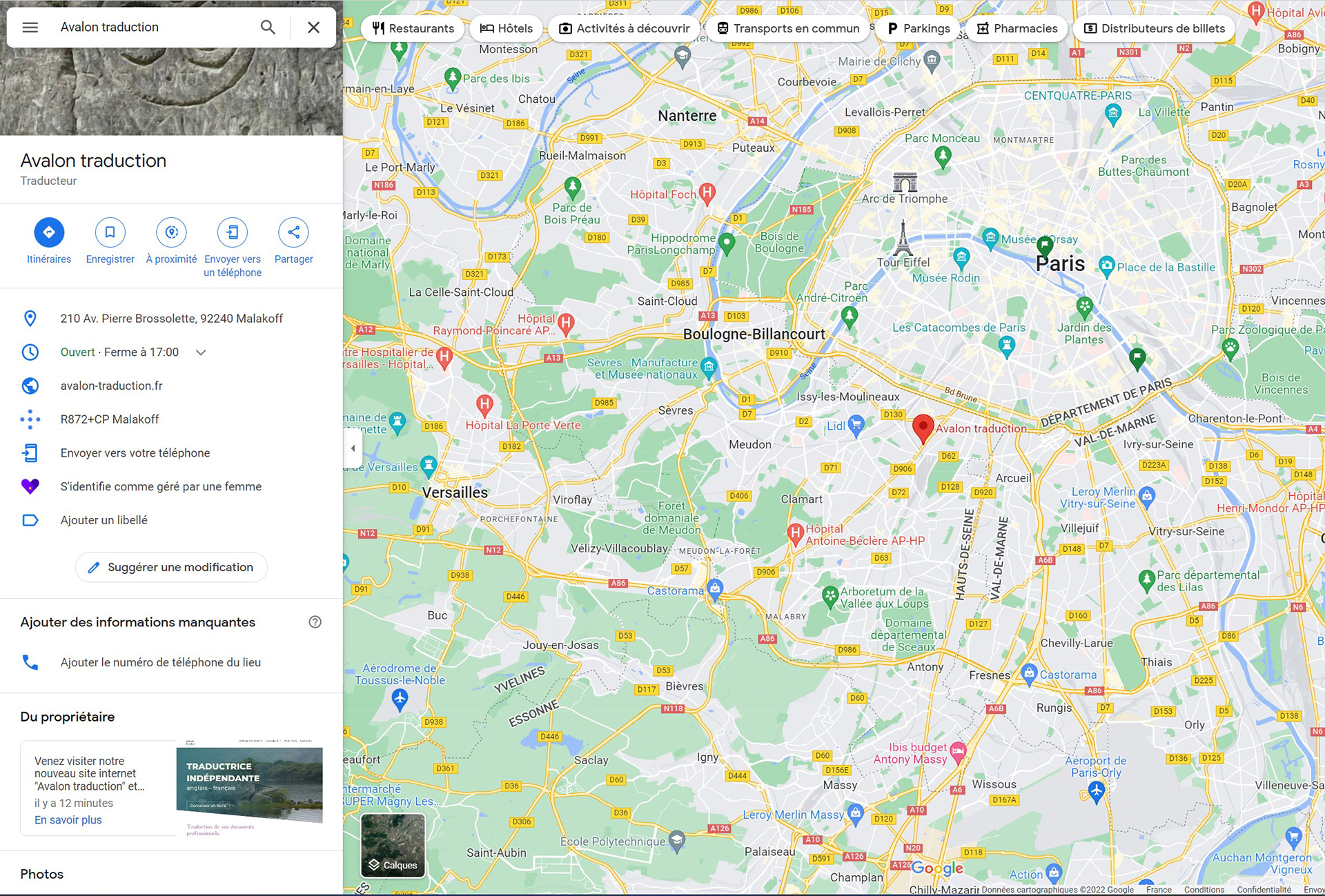The image size is (1325, 896).
Task: Filter map by Hôtels
Action: [x=507, y=28]
